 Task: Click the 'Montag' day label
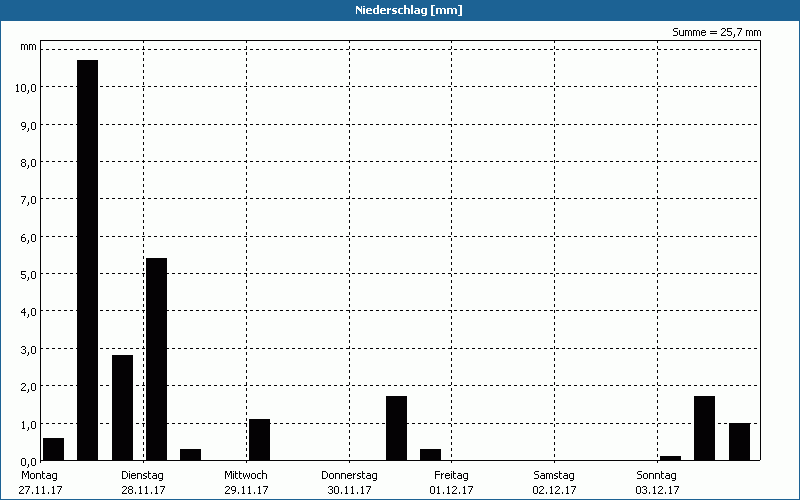[x=40, y=476]
